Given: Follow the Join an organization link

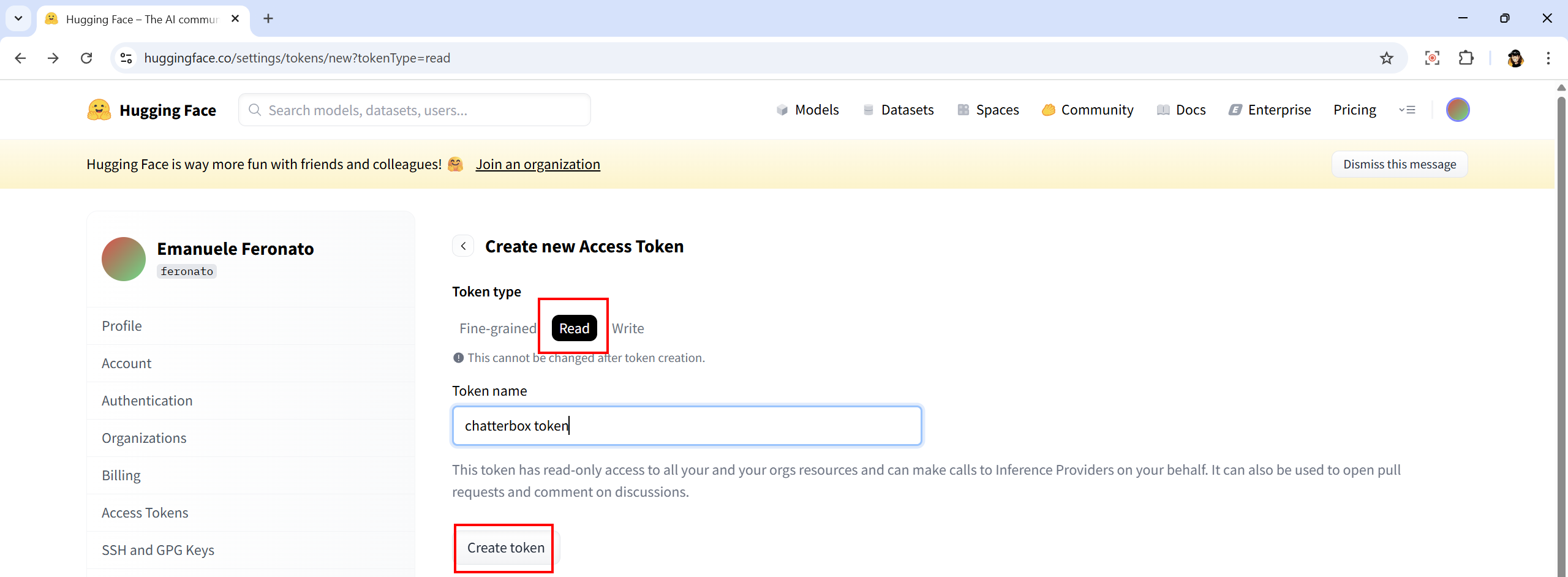Looking at the screenshot, I should 538,165.
